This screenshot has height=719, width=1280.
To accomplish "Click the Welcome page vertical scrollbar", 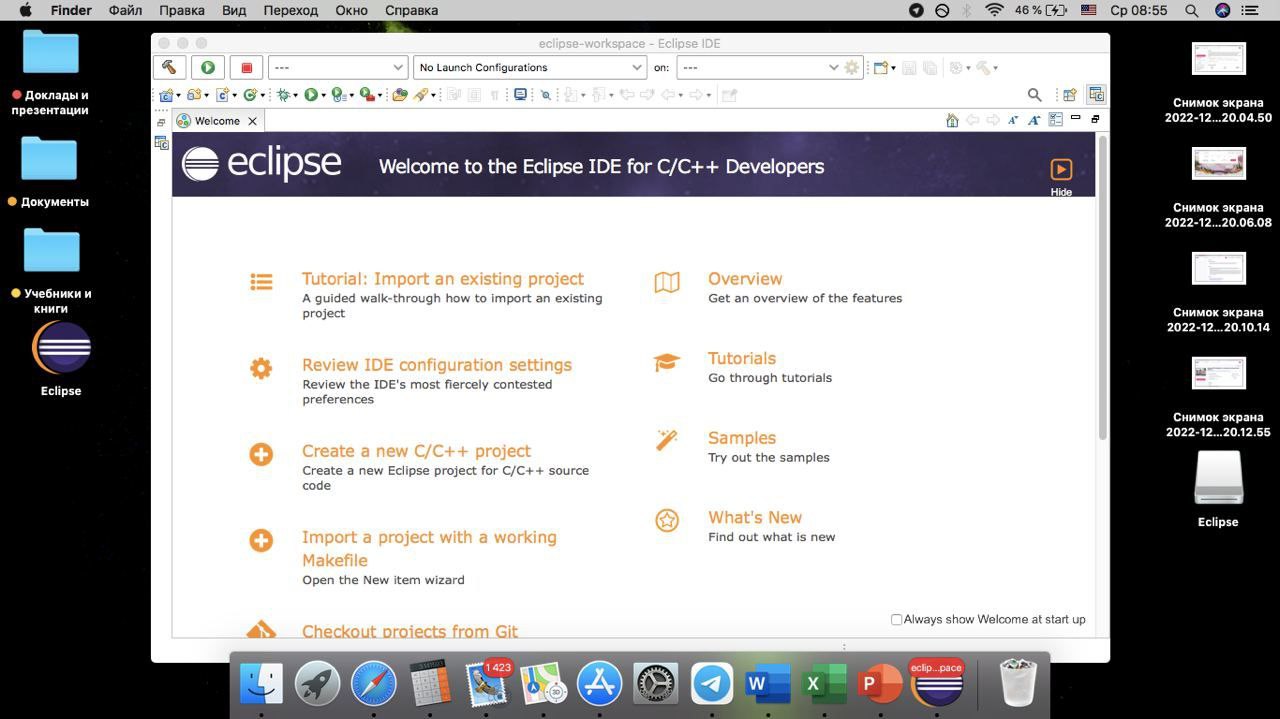I will tap(1103, 287).
